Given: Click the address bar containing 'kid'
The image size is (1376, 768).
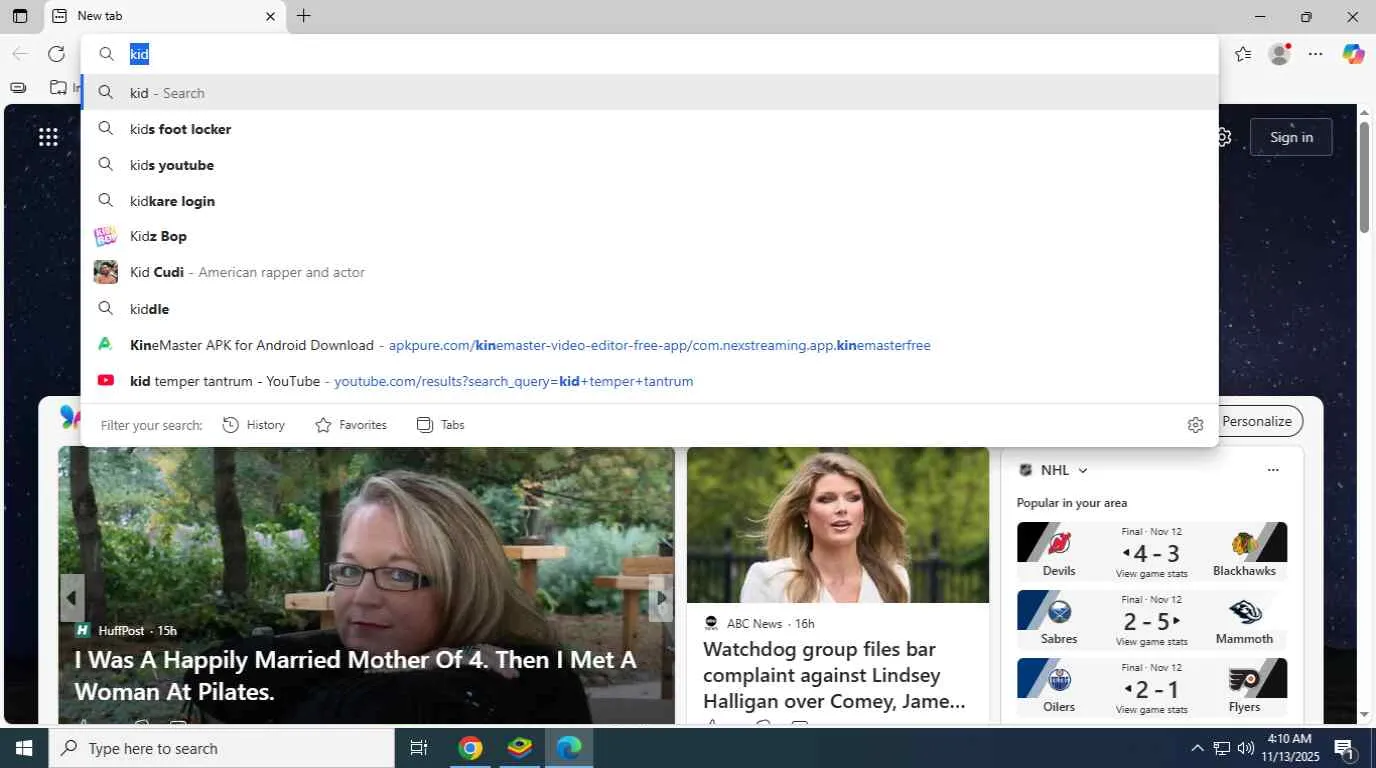Looking at the screenshot, I should click(x=650, y=54).
